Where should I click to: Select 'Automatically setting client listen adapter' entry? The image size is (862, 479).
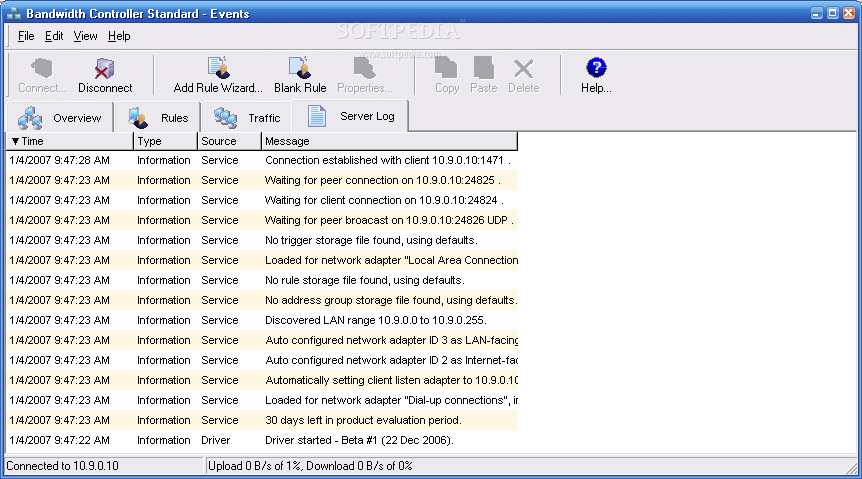pyautogui.click(x=262, y=380)
